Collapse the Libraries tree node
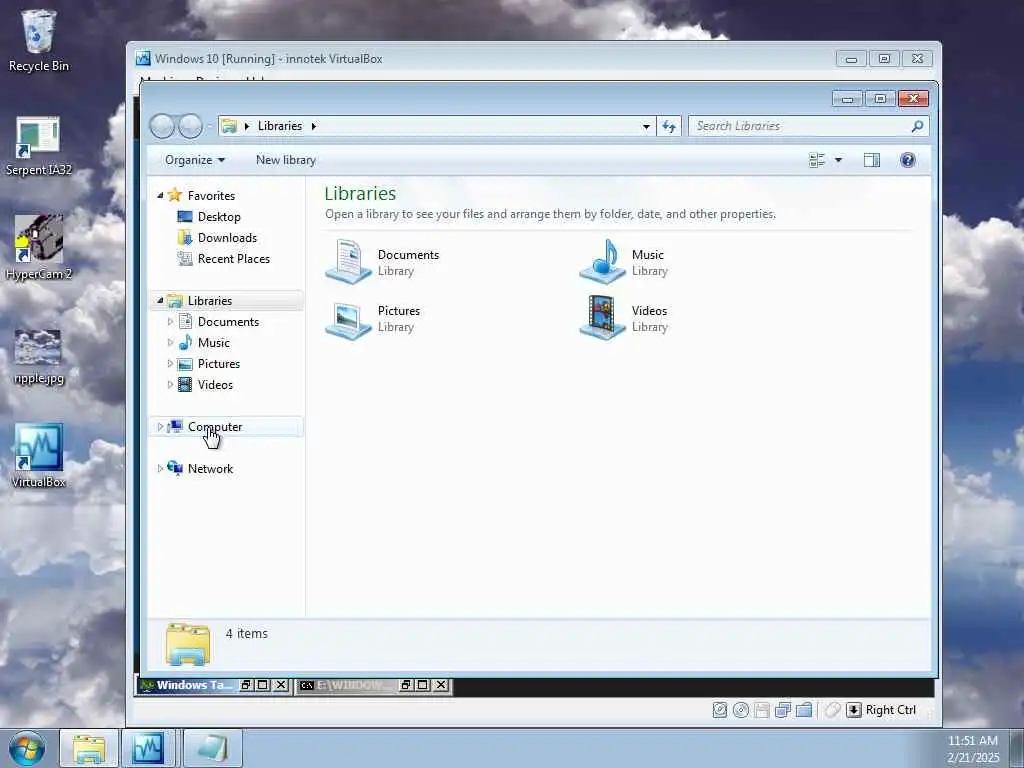The height and width of the screenshot is (768, 1024). point(160,300)
